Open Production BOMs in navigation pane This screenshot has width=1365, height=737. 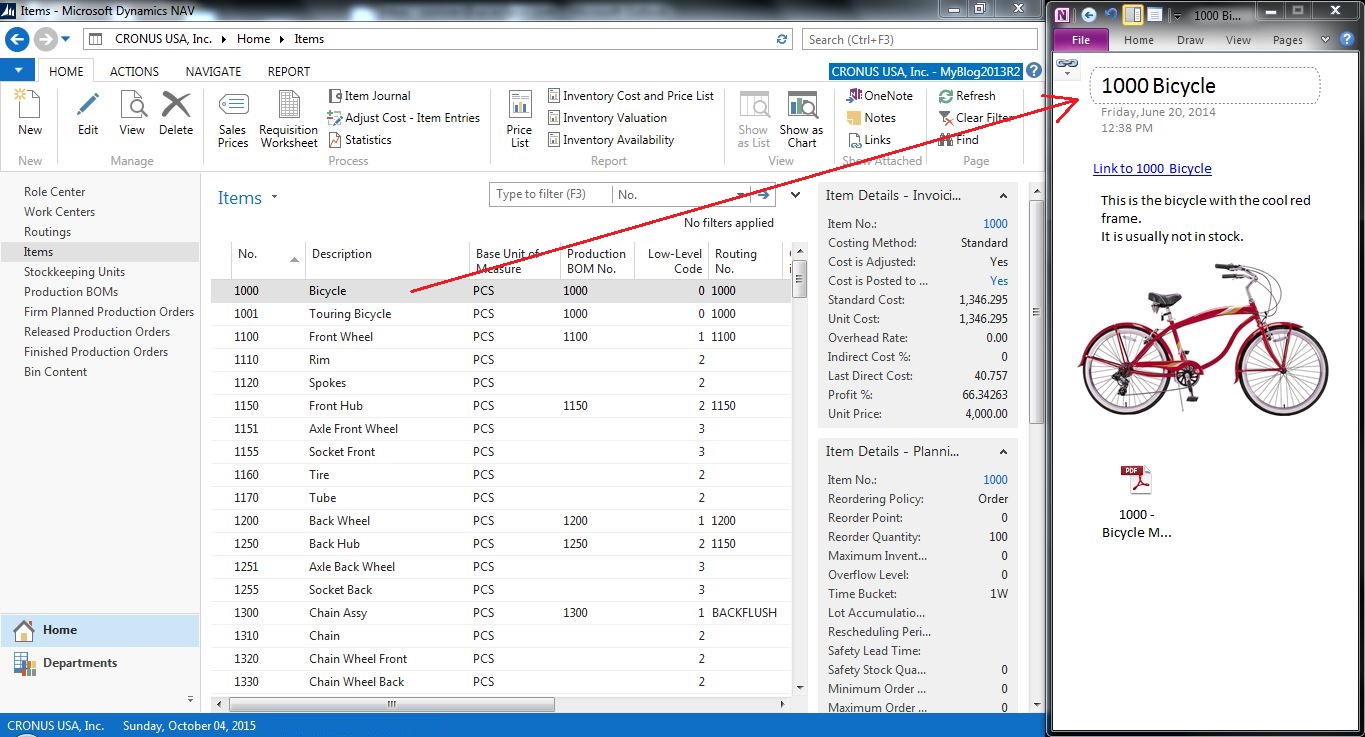71,292
